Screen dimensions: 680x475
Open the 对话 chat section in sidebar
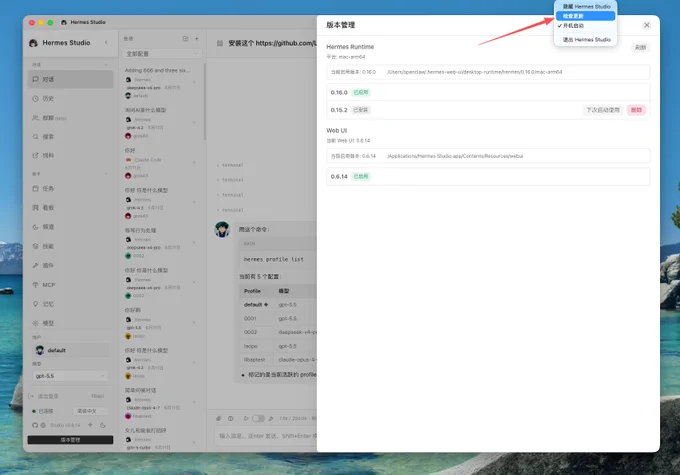pos(71,79)
